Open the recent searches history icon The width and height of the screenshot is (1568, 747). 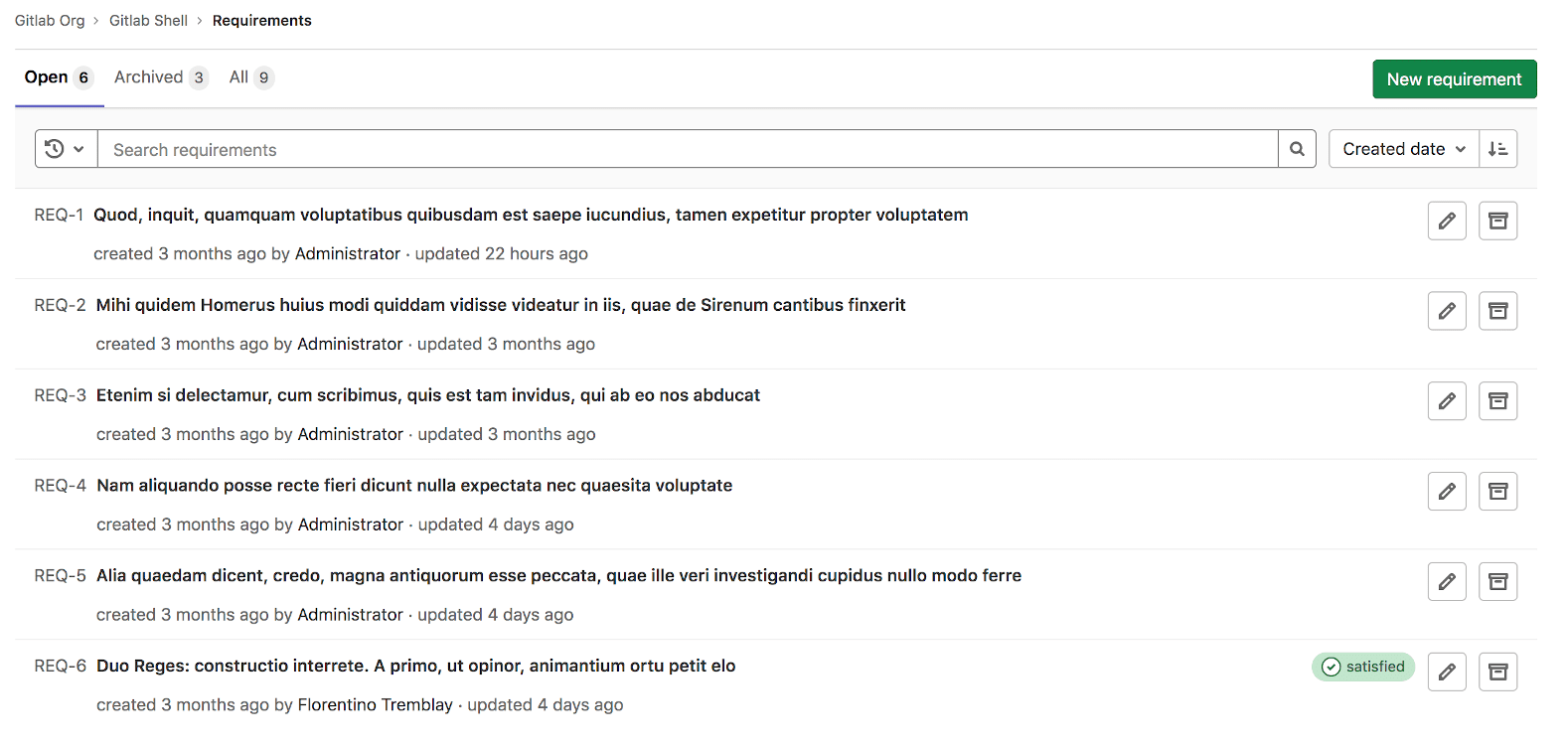pos(57,149)
